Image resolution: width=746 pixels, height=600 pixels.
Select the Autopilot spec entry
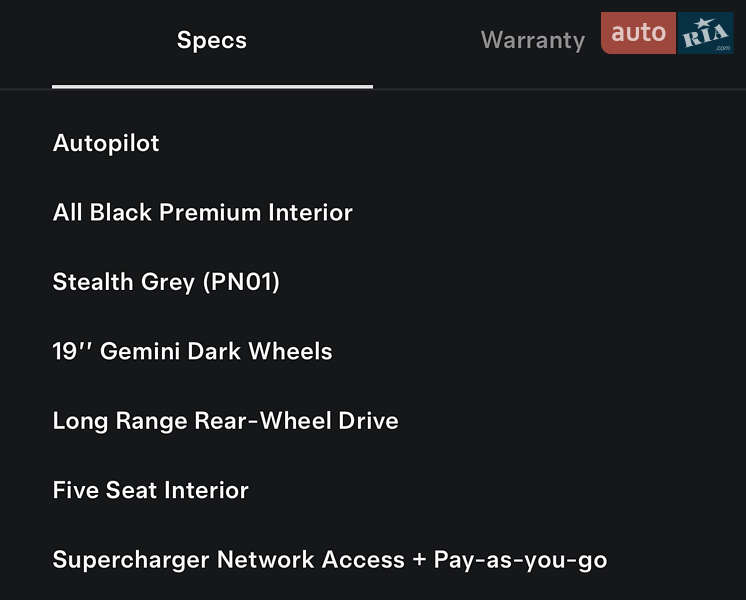106,143
